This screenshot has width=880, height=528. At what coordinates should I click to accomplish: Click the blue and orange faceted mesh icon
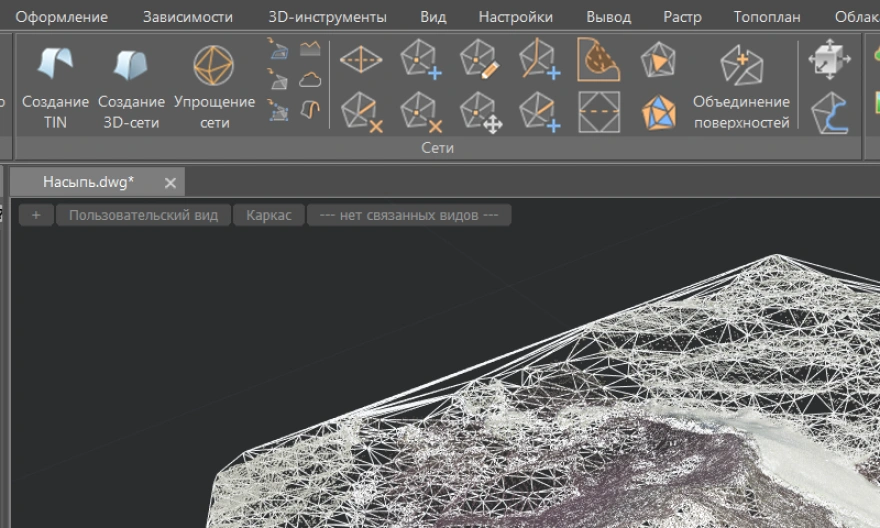click(x=657, y=111)
